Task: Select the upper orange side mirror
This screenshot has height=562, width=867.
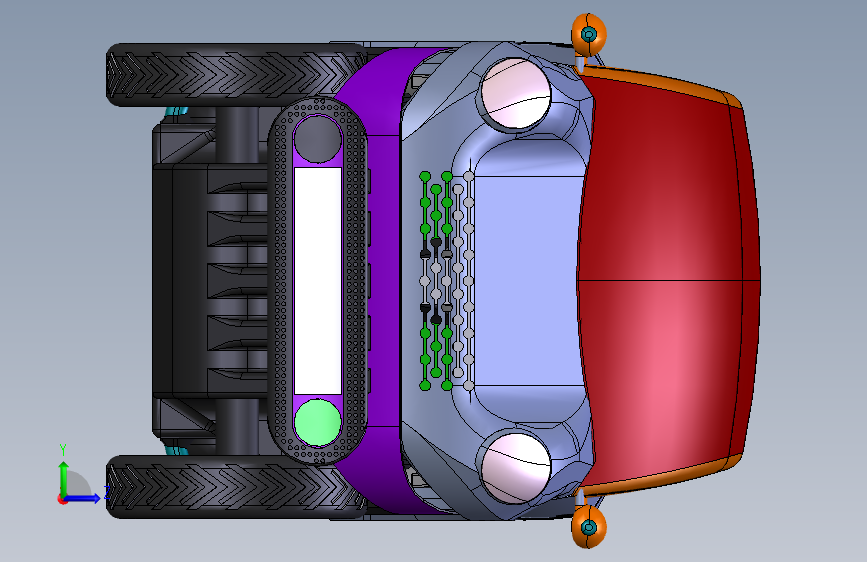Action: coord(588,34)
